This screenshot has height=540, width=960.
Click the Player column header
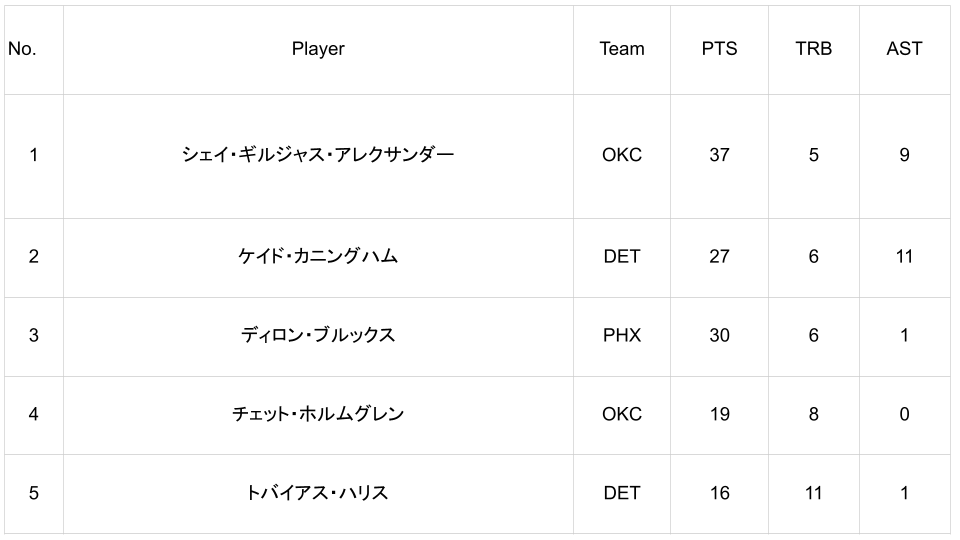(x=318, y=49)
